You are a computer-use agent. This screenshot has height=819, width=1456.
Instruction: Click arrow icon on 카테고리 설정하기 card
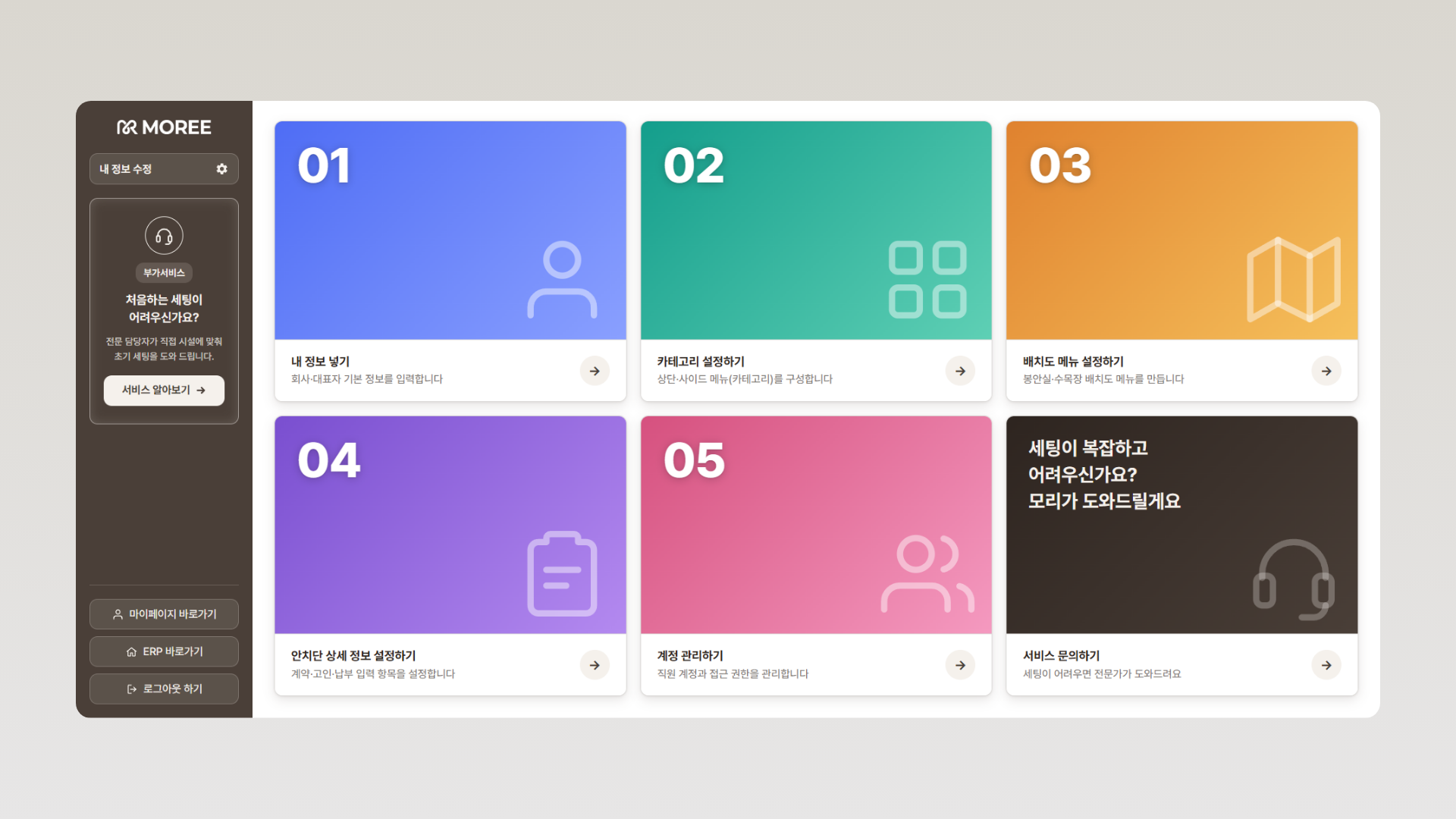(x=960, y=371)
